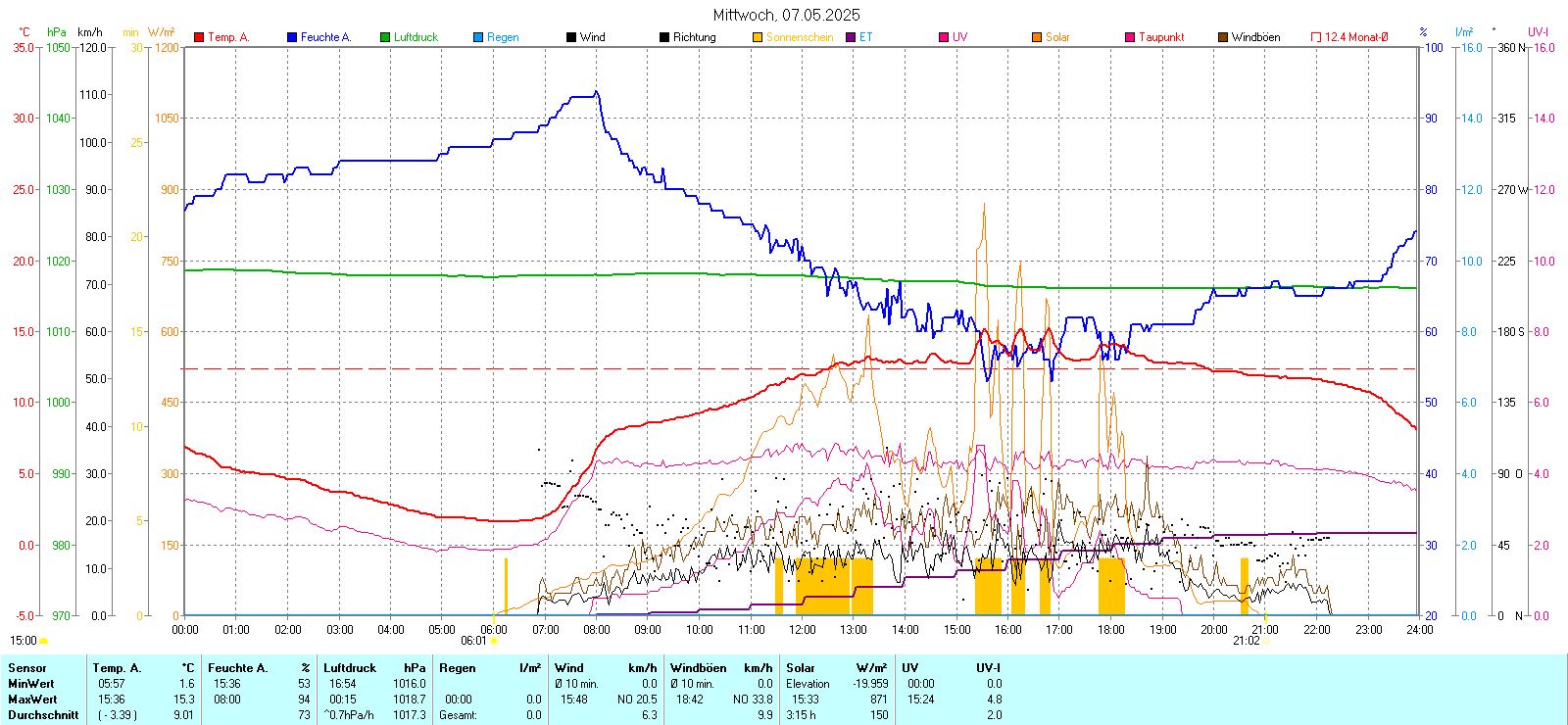Click the sunset time 21:02 label
Image resolution: width=1568 pixels, height=725 pixels.
1246,641
